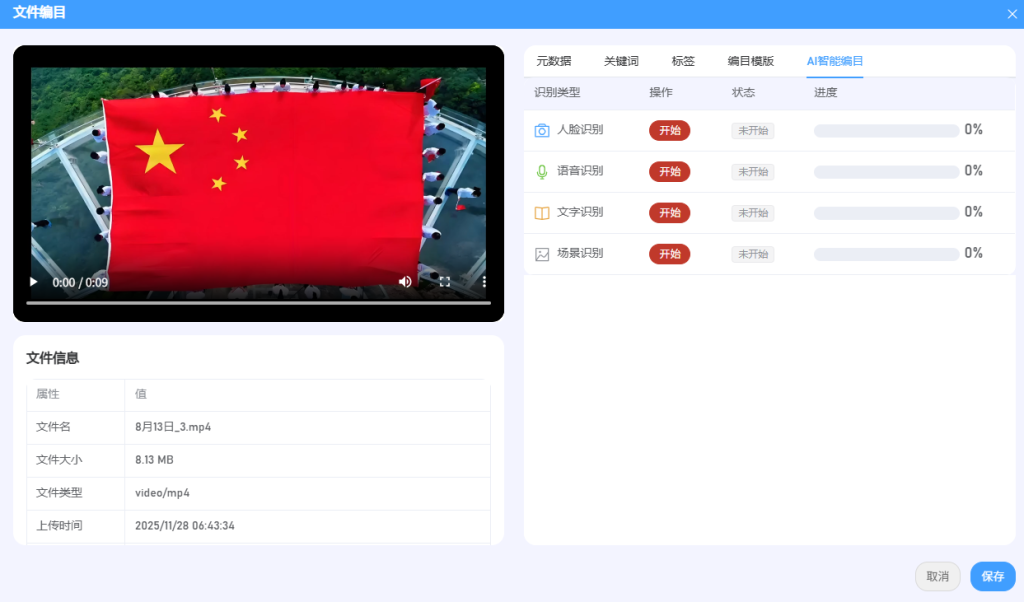Select the AI智能编目 tab
1024x602 pixels.
coord(835,61)
